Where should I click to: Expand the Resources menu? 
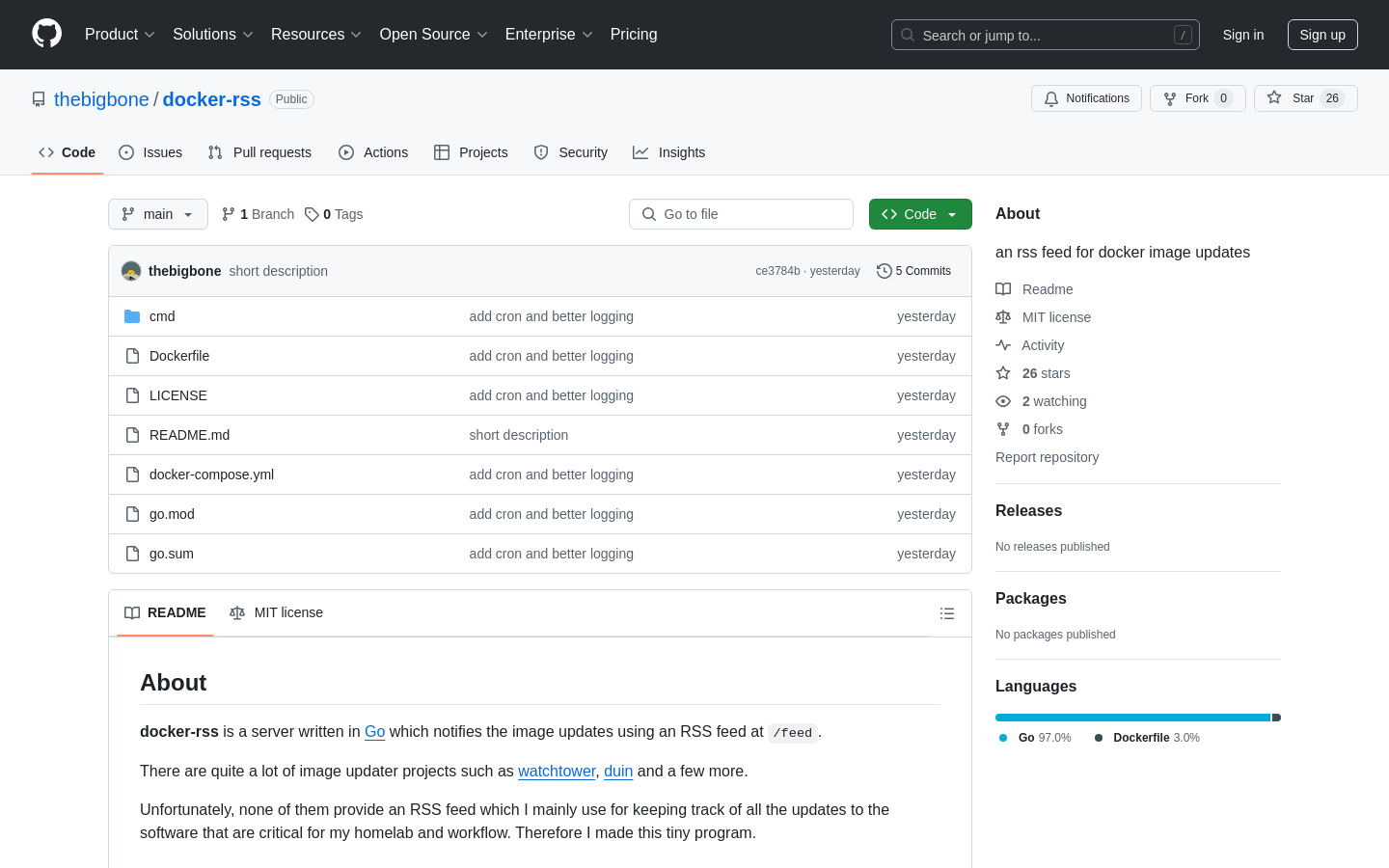click(315, 35)
